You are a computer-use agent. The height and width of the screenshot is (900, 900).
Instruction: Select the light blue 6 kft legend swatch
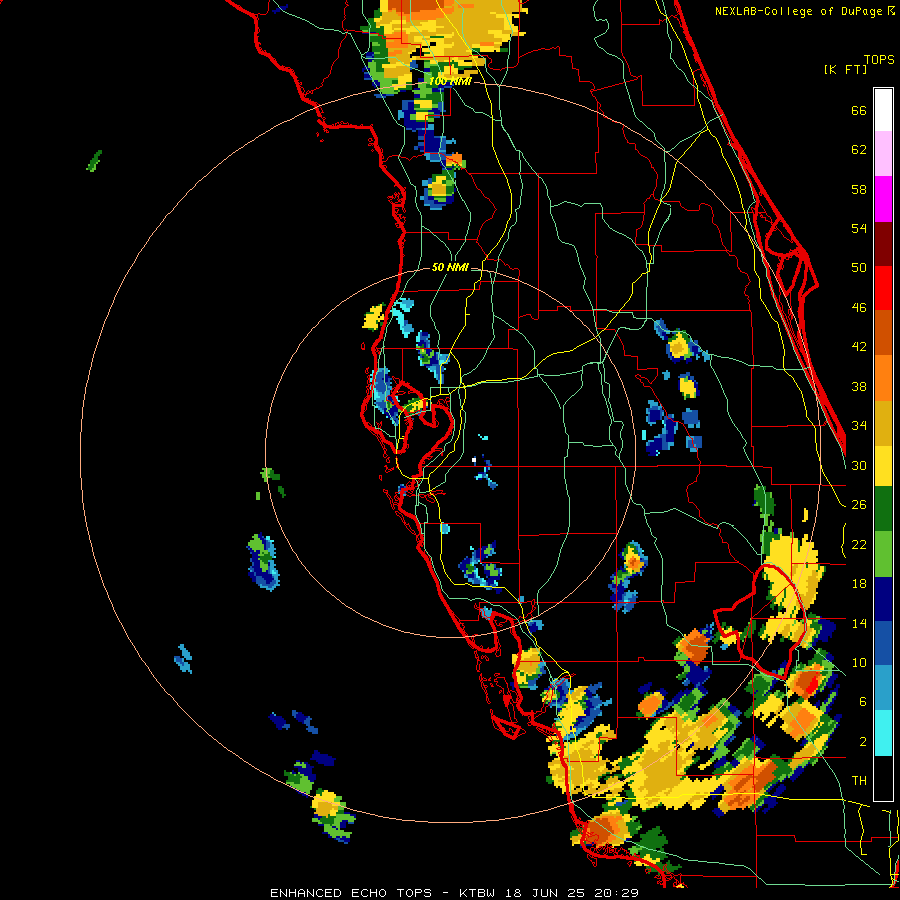[883, 689]
